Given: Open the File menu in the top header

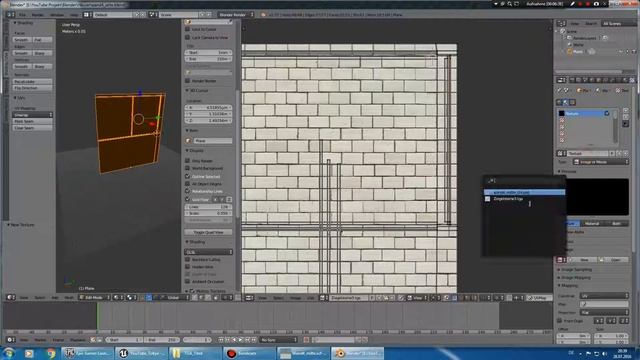Looking at the screenshot, I should click(22, 15).
